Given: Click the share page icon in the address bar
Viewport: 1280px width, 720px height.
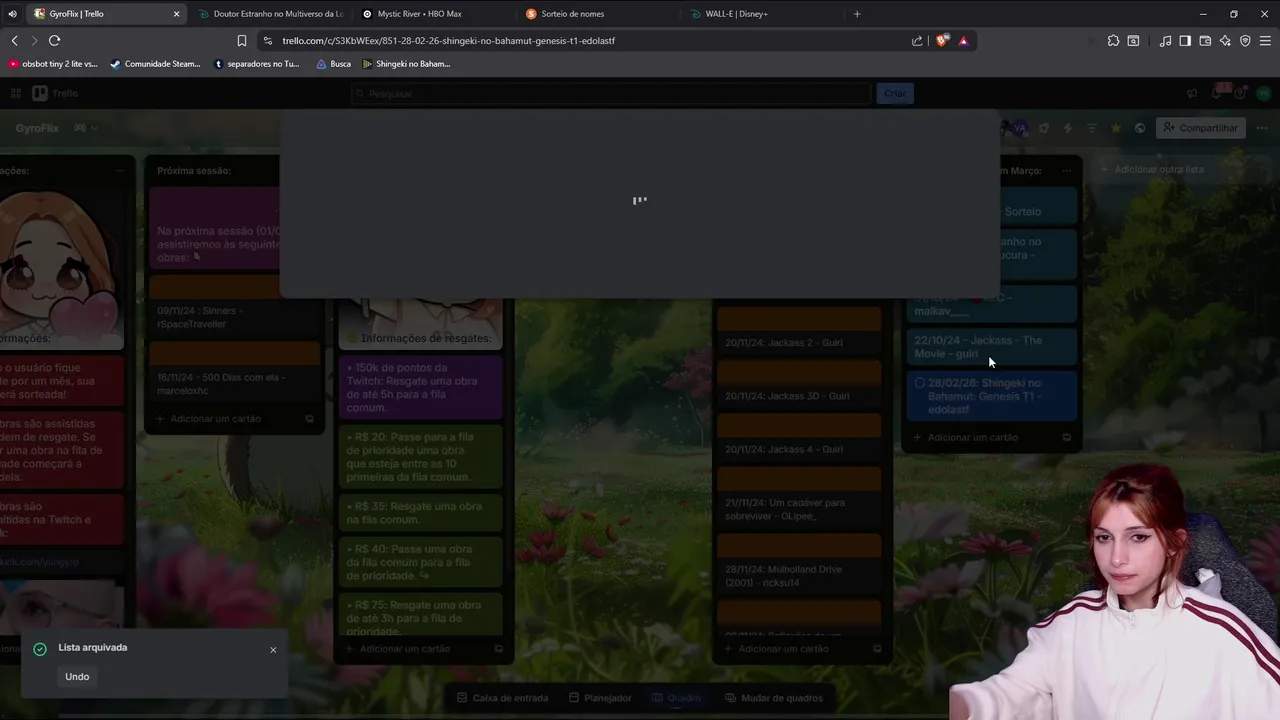Looking at the screenshot, I should [917, 41].
